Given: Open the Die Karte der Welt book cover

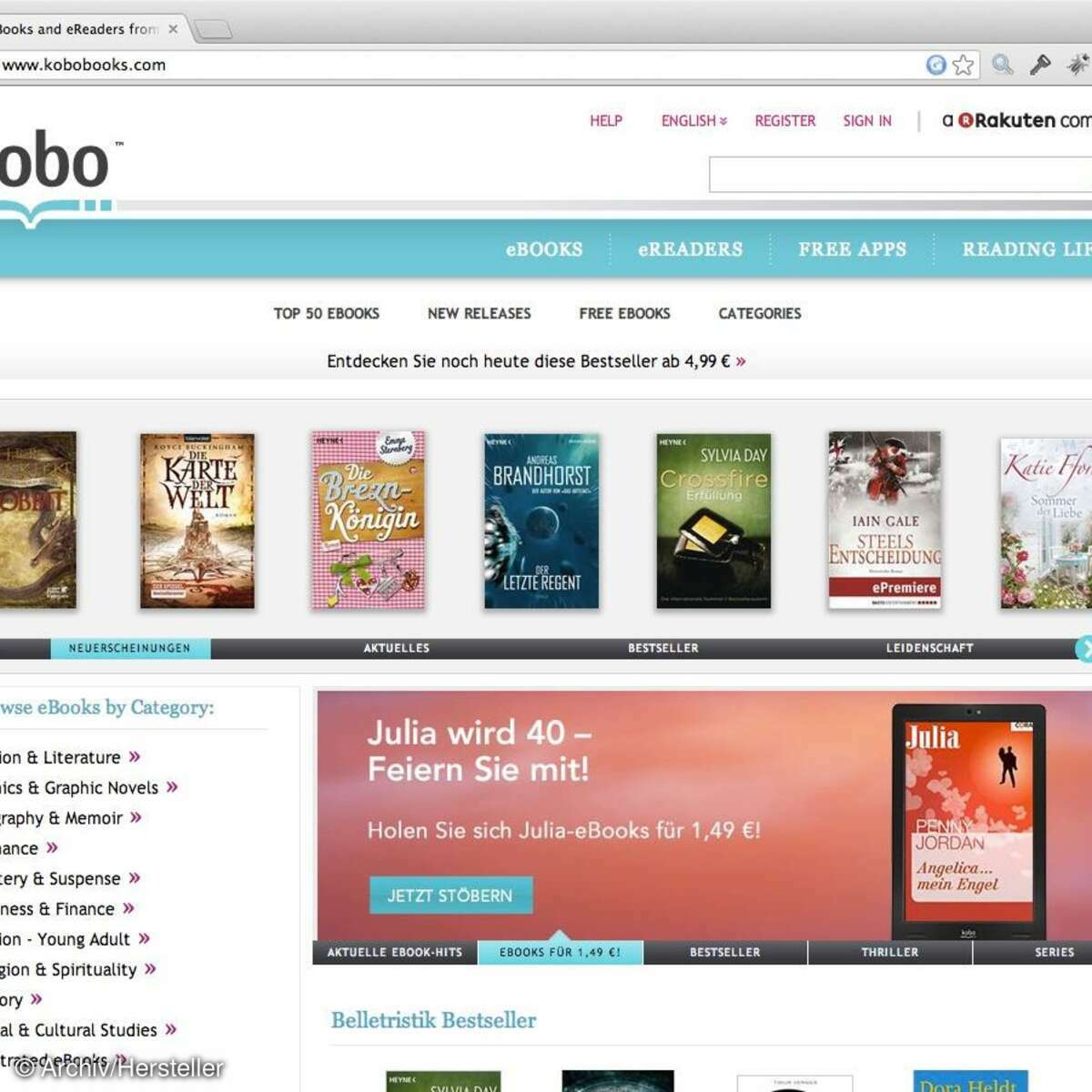Looking at the screenshot, I should pyautogui.click(x=197, y=521).
